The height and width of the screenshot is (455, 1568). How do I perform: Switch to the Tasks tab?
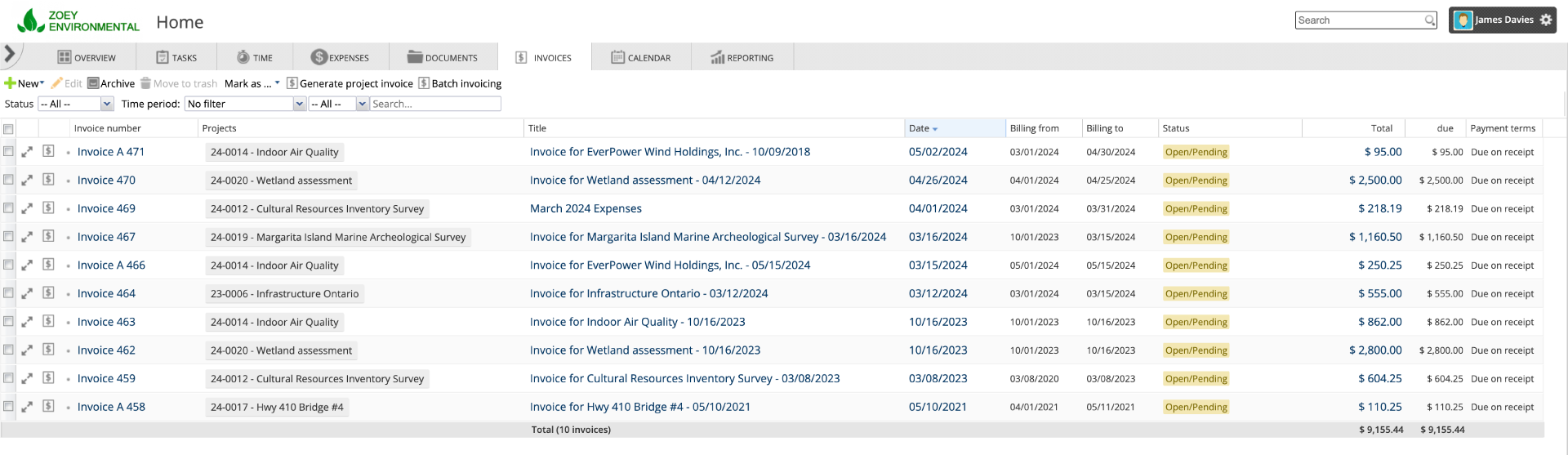(x=176, y=57)
